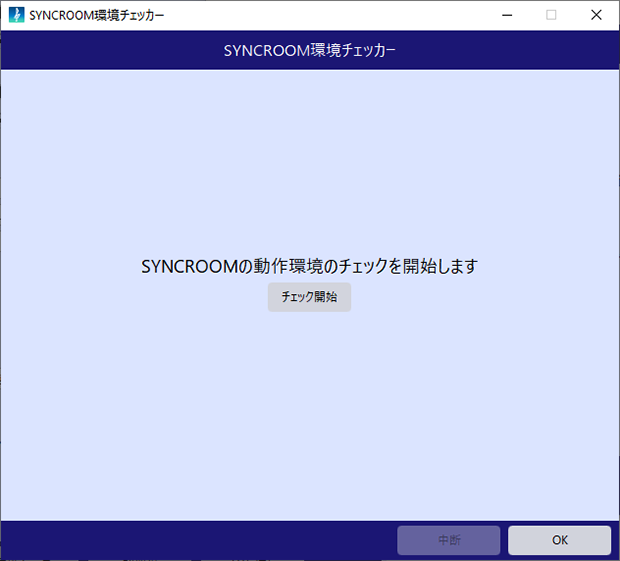The image size is (620, 561).
Task: Start the check with チェック開始 button
Action: [309, 297]
